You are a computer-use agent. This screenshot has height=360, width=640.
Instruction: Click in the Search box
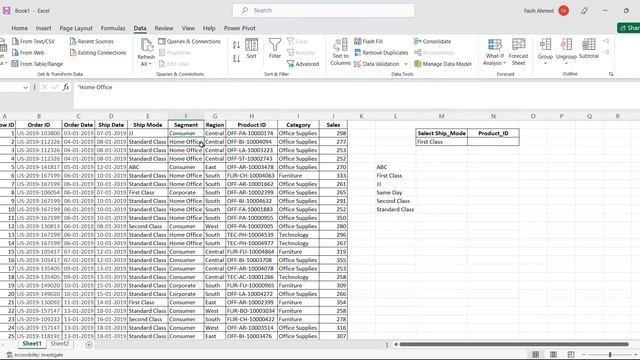323,11
